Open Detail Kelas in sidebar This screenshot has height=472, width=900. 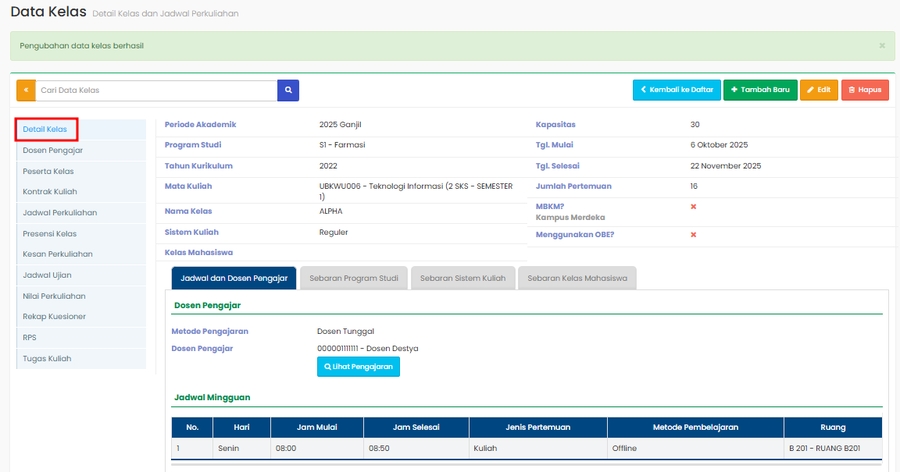(x=46, y=130)
